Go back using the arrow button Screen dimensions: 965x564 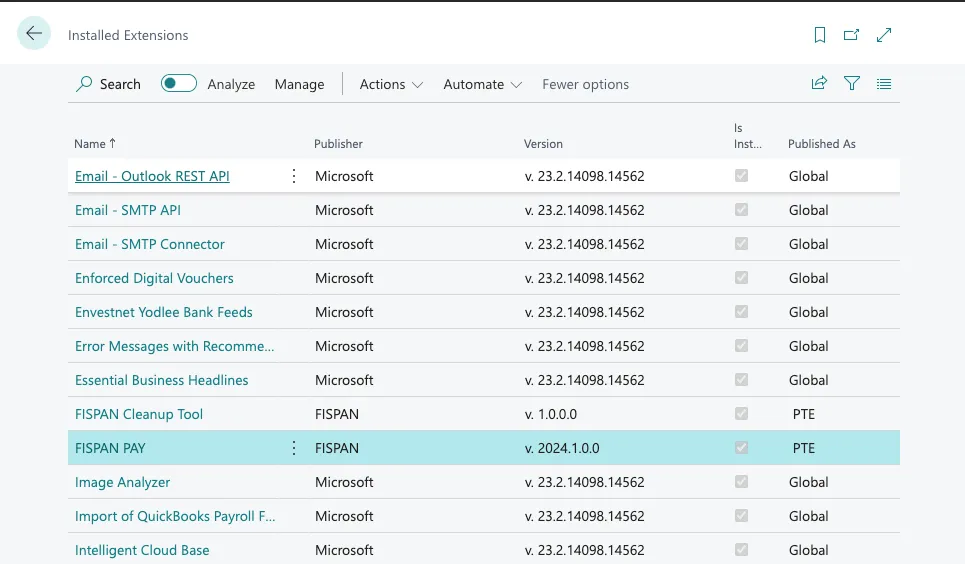point(34,33)
